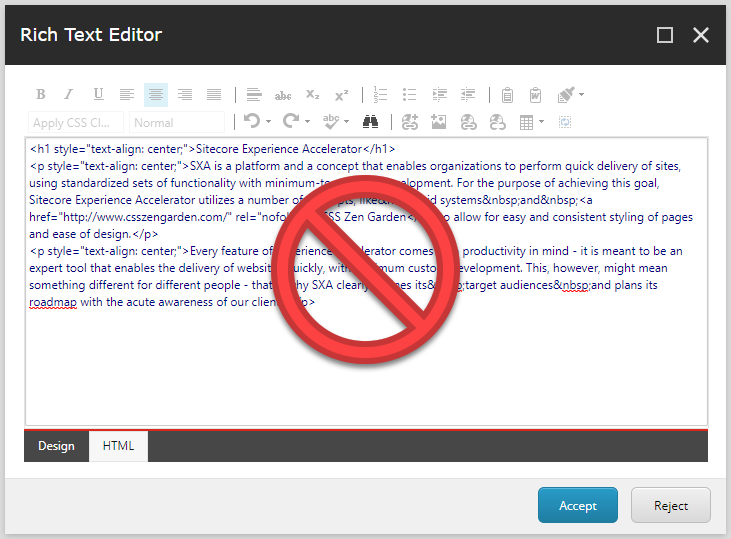Open find and replace binoculars

tap(371, 122)
